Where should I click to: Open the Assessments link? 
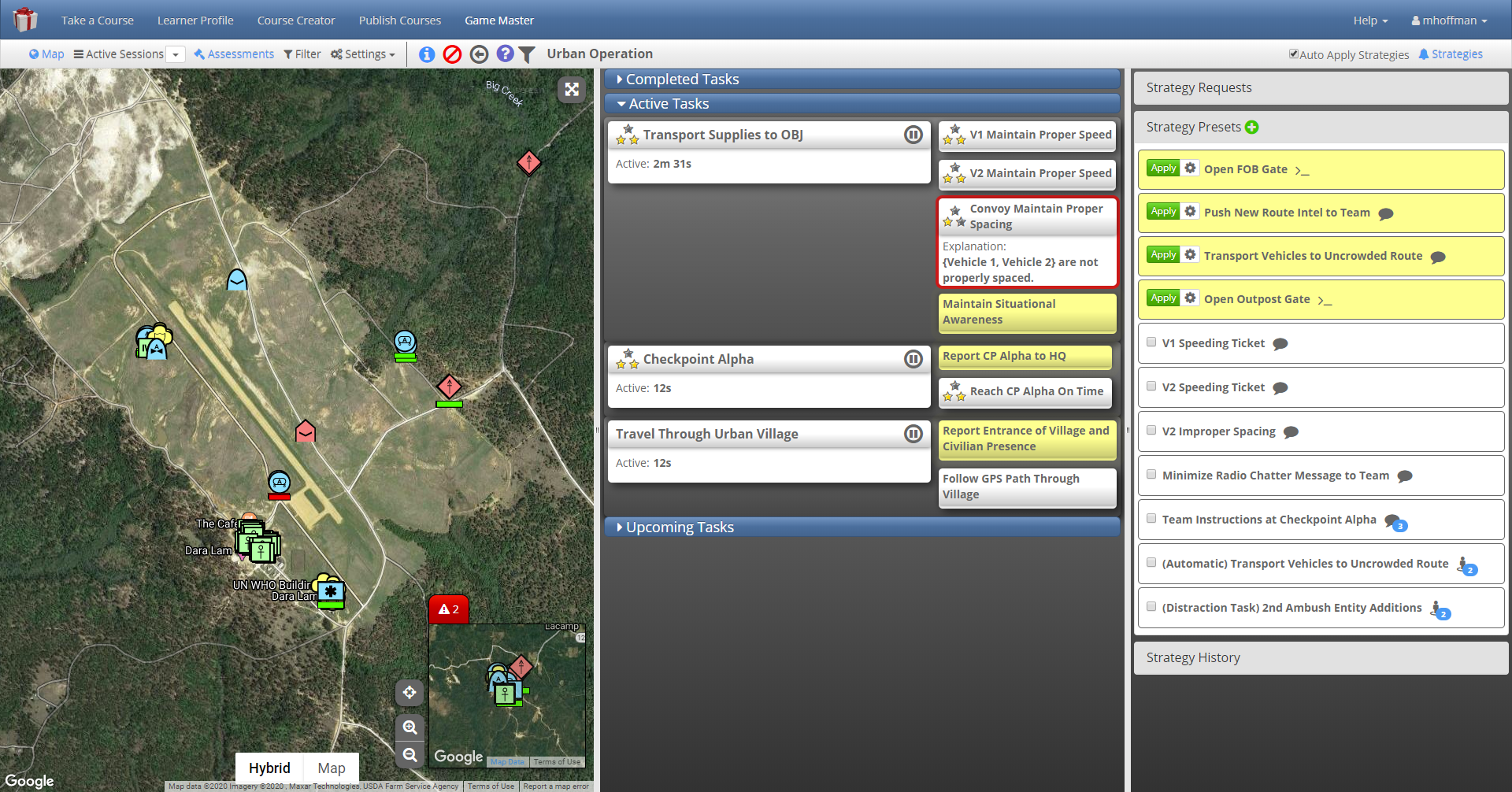click(234, 54)
